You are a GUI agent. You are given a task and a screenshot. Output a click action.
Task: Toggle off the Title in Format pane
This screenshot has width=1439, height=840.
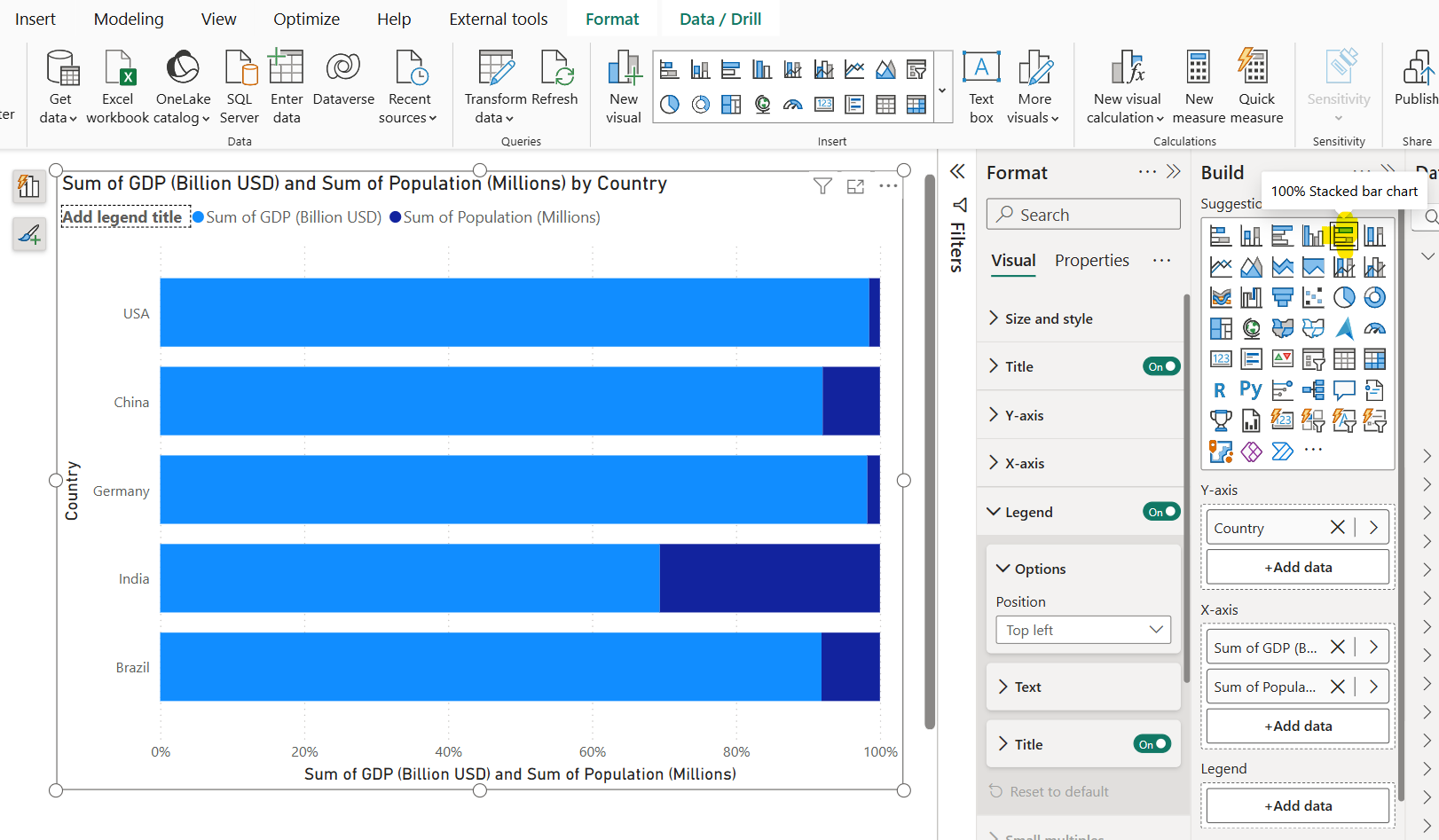coord(1160,365)
